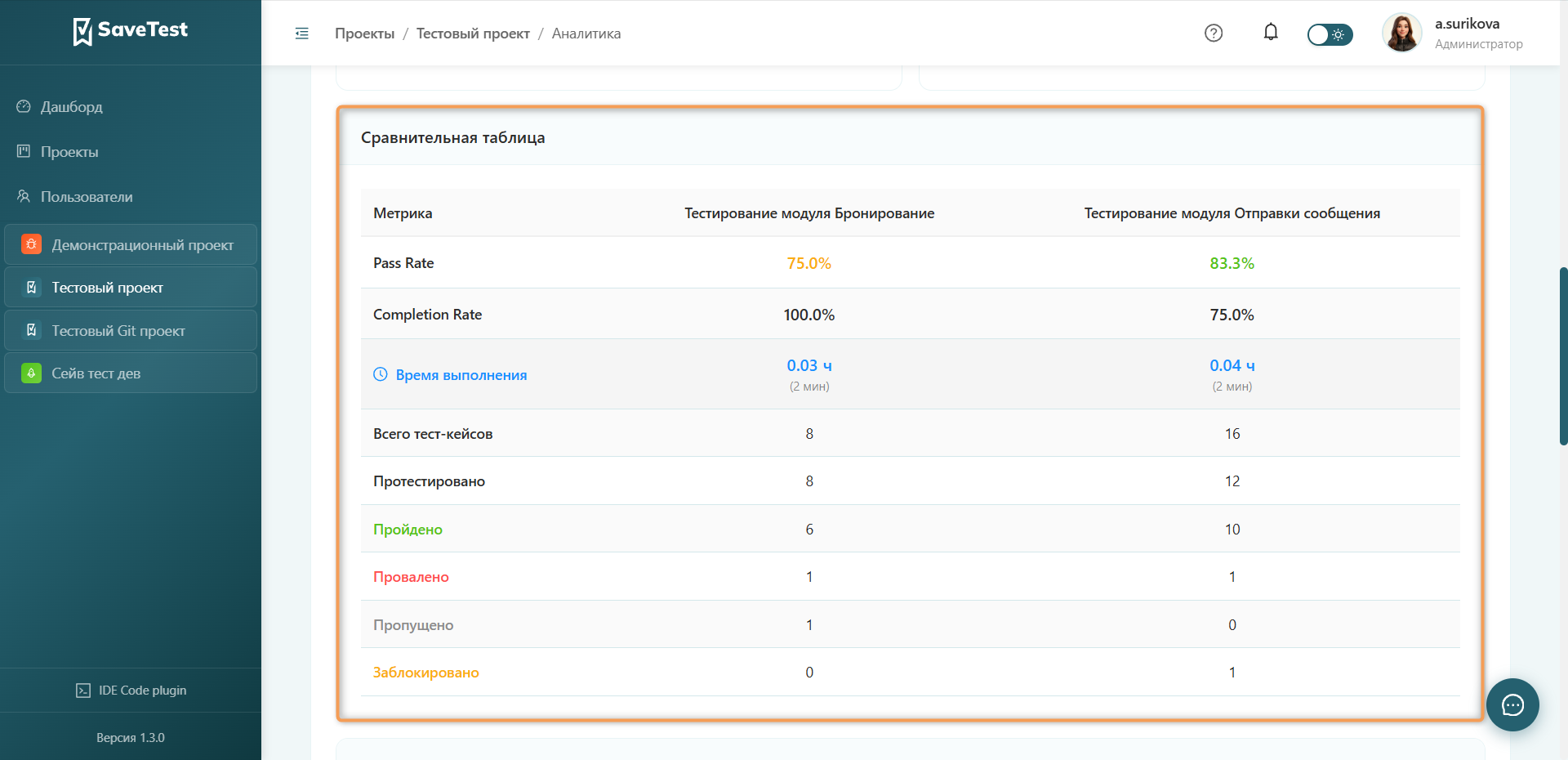The image size is (1568, 760).
Task: Click the Тестовый проект project icon
Action: [x=31, y=288]
